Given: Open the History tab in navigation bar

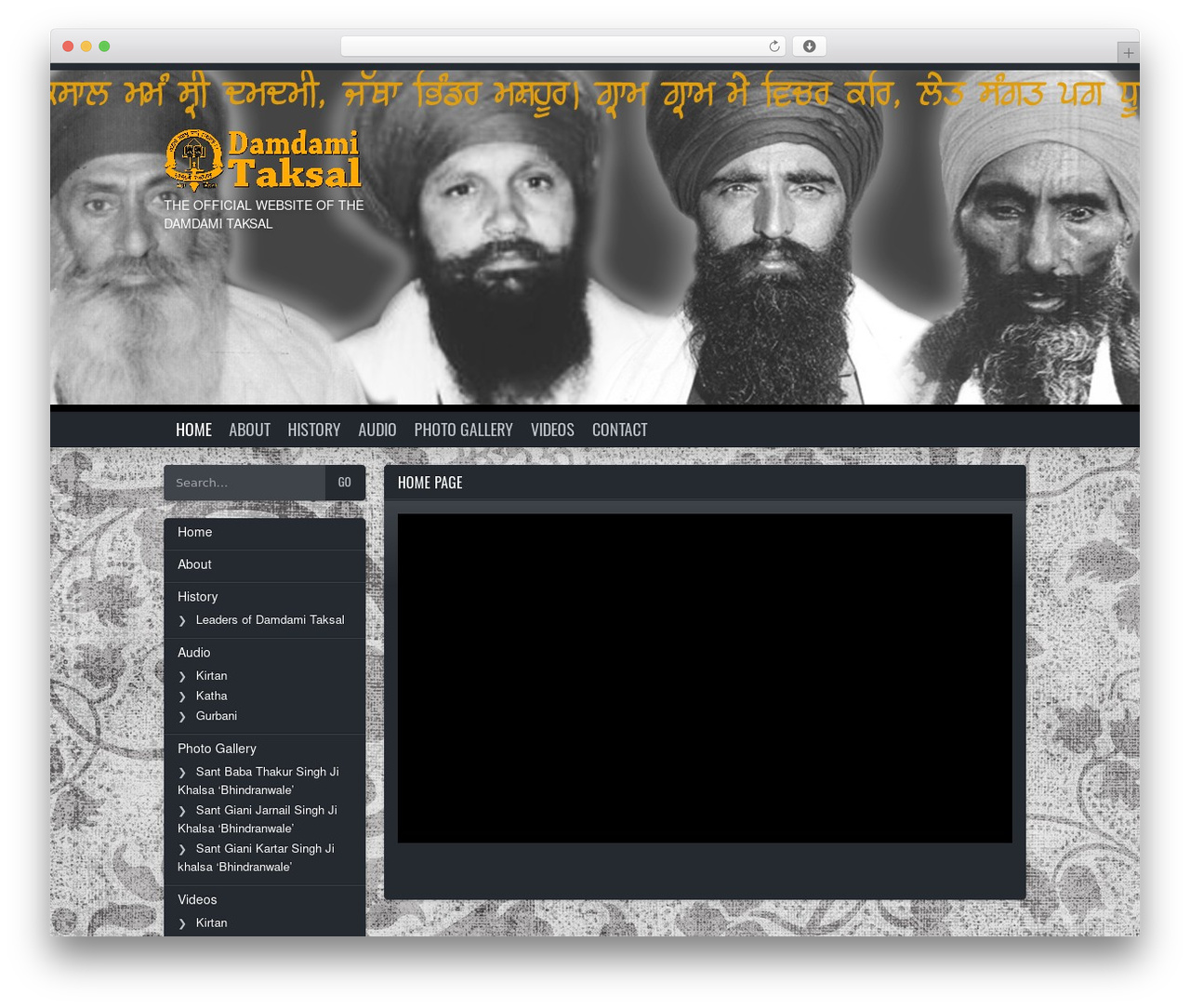Looking at the screenshot, I should (x=314, y=430).
